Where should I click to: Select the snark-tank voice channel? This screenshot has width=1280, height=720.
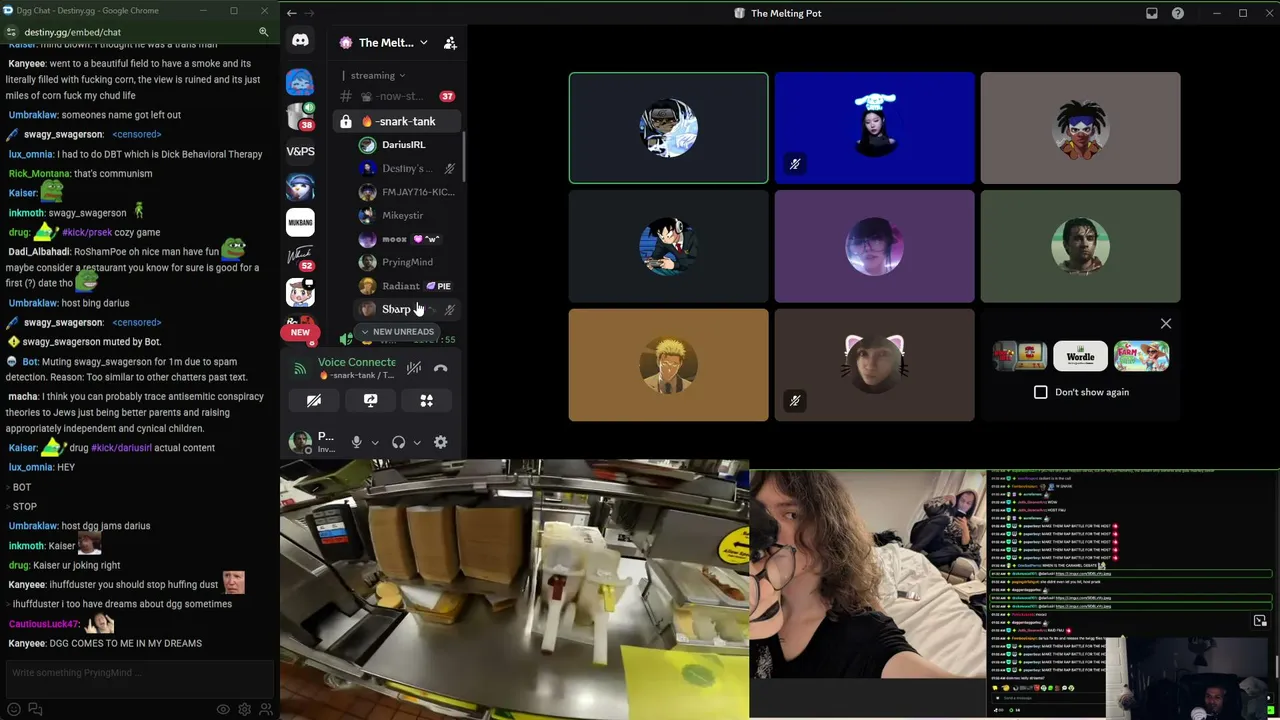tap(398, 121)
